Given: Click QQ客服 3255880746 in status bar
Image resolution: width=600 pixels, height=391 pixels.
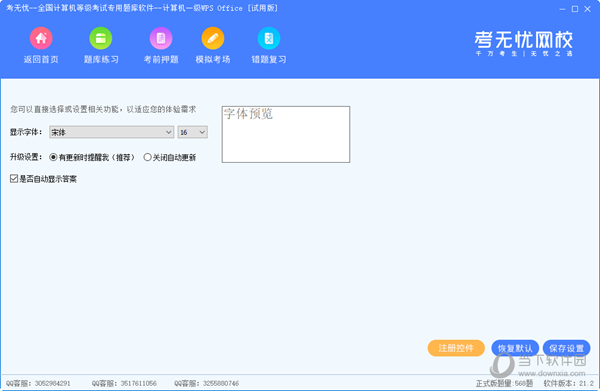Looking at the screenshot, I should [x=207, y=383].
